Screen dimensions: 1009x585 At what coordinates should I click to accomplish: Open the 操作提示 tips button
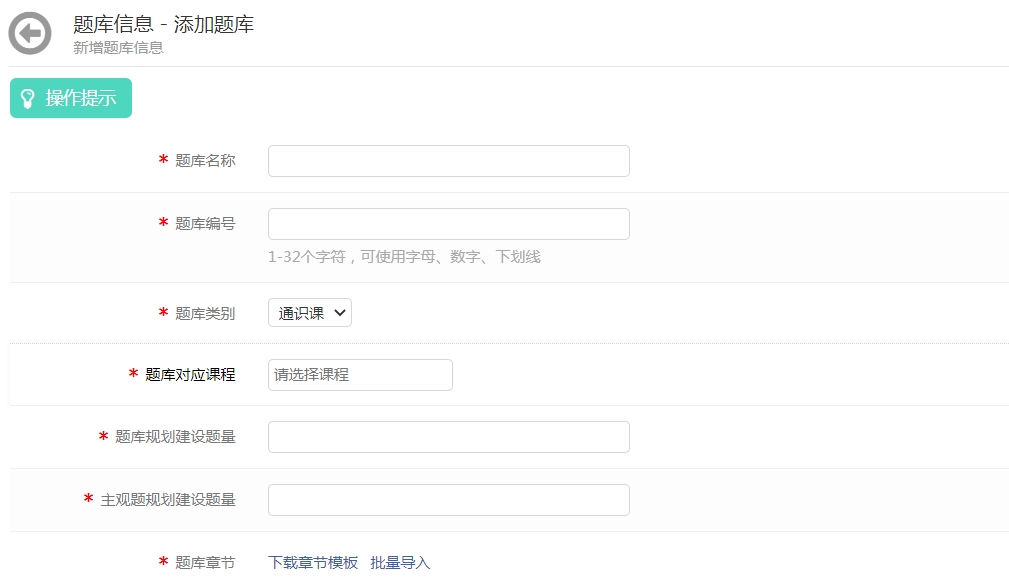coord(71,98)
